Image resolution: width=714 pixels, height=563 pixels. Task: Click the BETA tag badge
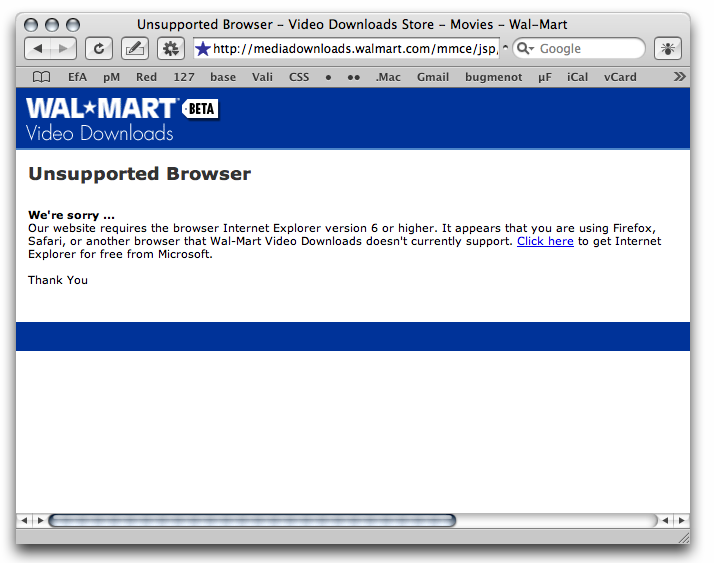200,109
